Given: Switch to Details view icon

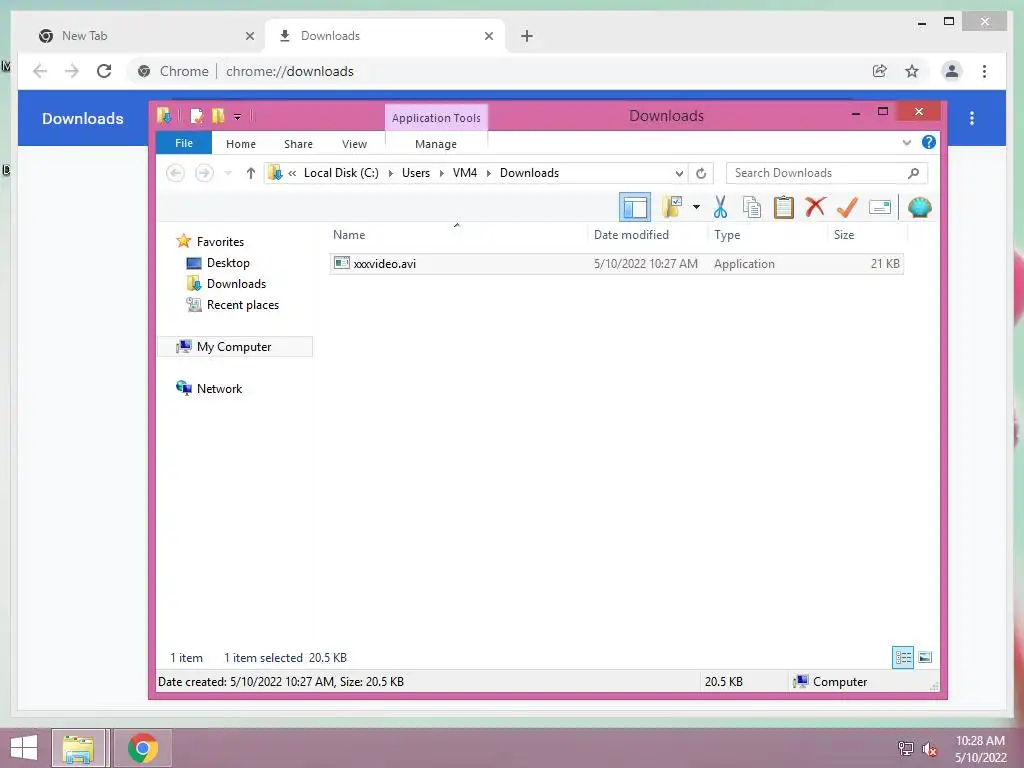Looking at the screenshot, I should pyautogui.click(x=903, y=657).
